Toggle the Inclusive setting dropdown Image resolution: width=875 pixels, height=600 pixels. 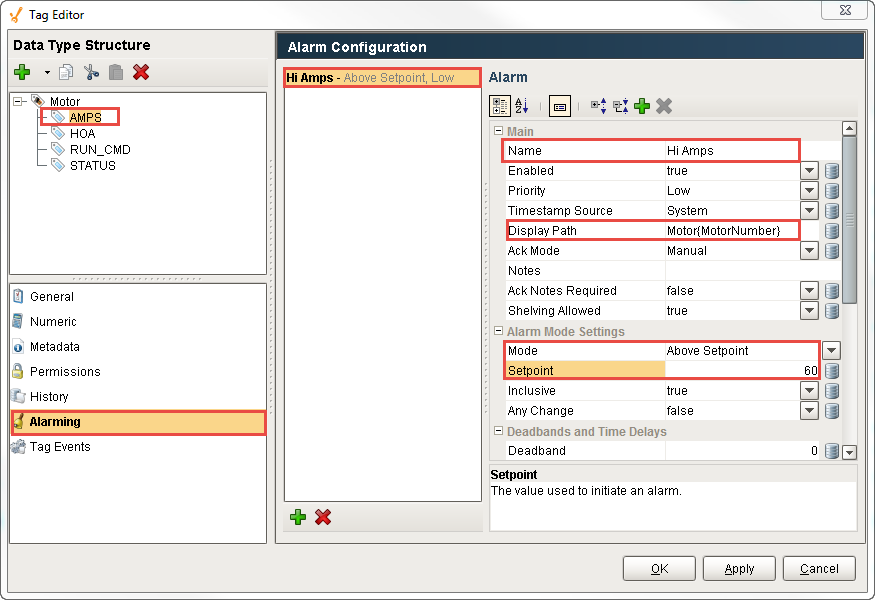click(811, 391)
